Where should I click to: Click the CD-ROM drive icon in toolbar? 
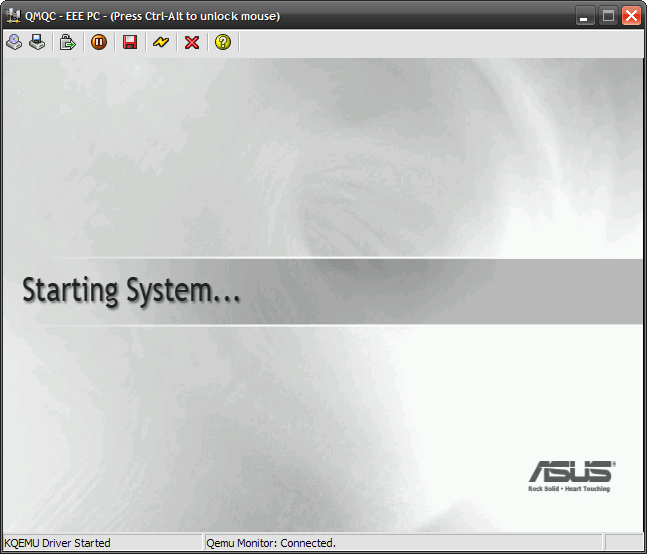[14, 42]
